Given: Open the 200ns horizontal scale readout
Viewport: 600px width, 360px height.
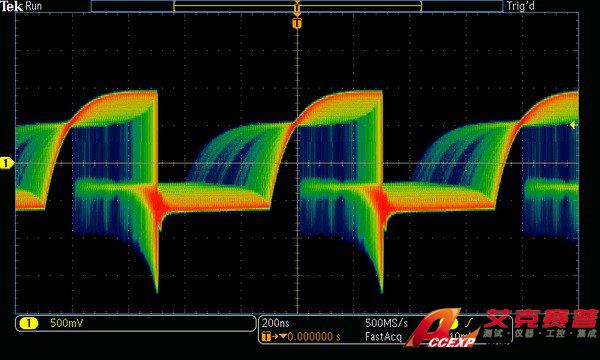Looking at the screenshot, I should click(x=276, y=323).
